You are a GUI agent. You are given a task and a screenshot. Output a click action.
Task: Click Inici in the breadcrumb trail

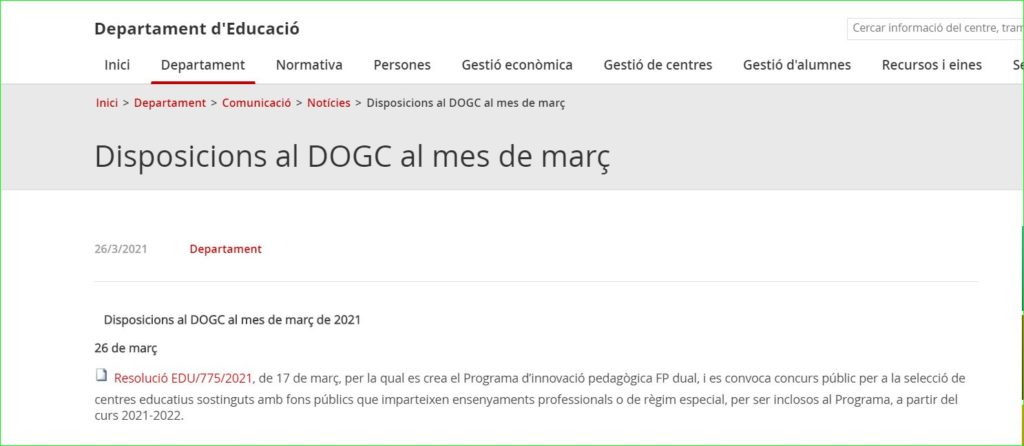click(107, 103)
